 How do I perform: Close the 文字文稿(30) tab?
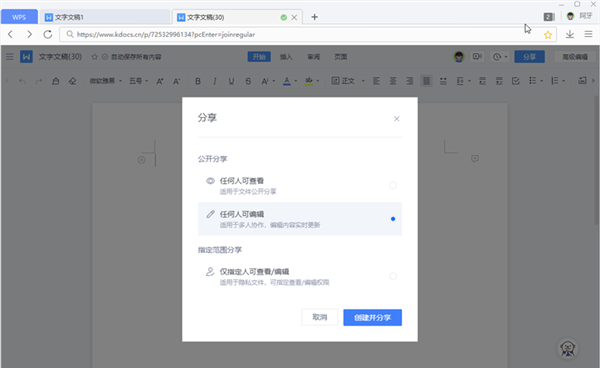(294, 18)
